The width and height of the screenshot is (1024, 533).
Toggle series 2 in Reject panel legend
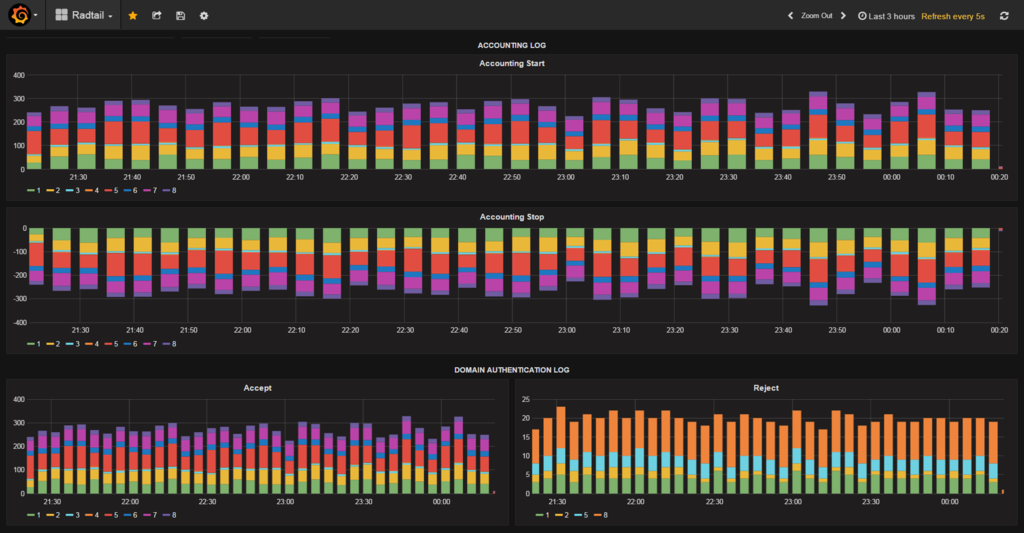pos(562,515)
